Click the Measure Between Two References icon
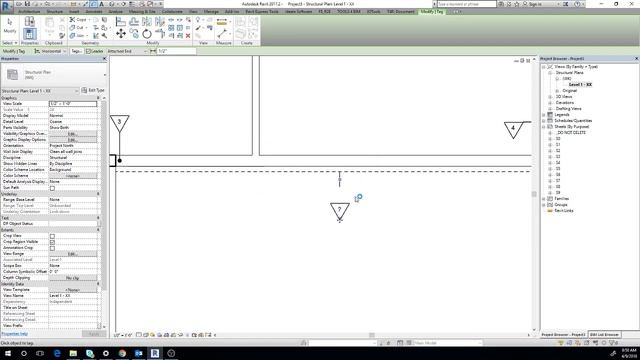The height and width of the screenshot is (360, 640). click(x=222, y=34)
